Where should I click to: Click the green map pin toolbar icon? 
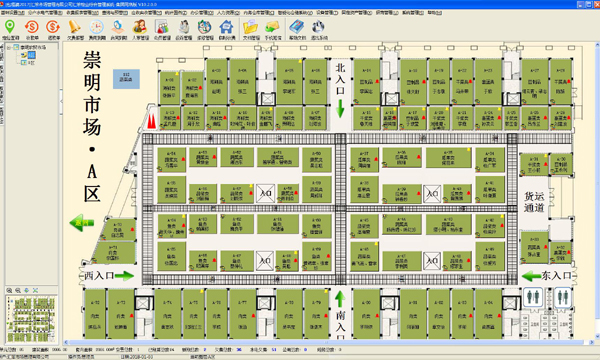10,27
